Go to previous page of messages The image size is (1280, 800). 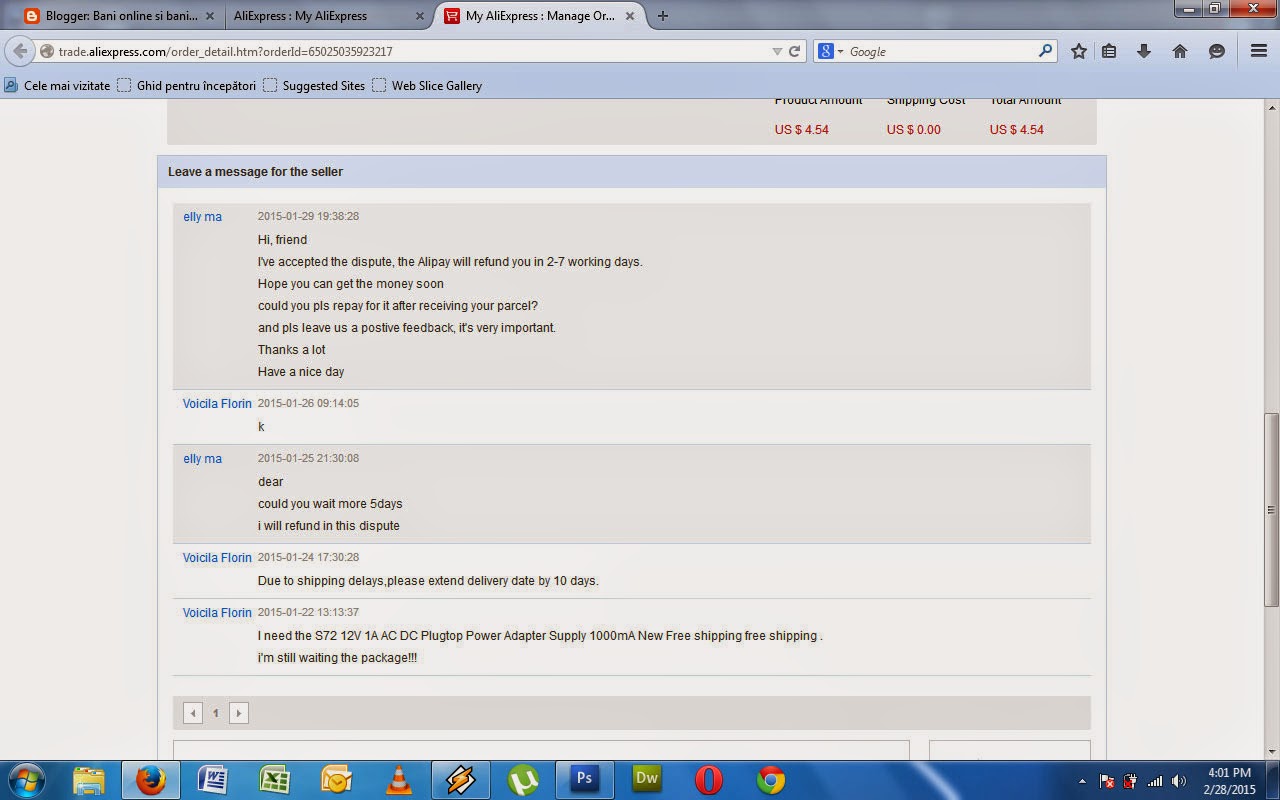(193, 713)
